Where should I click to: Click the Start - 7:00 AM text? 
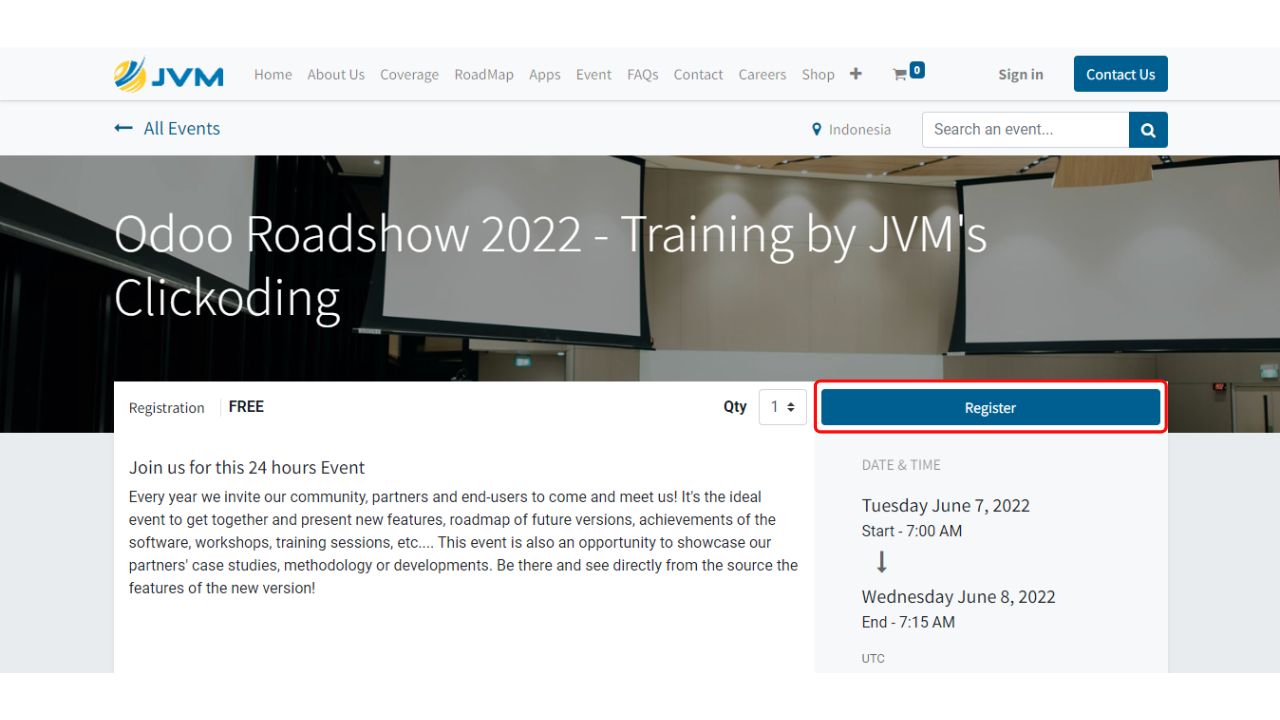tap(912, 531)
